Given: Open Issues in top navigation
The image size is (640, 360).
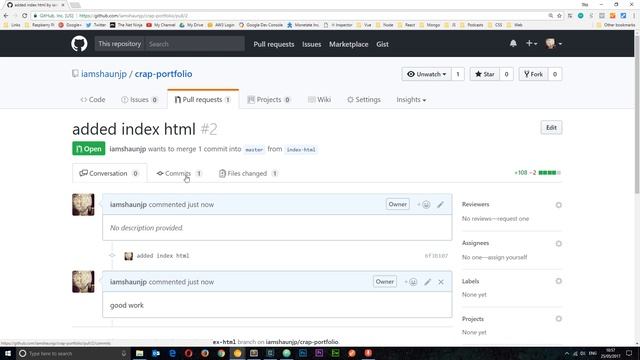Looking at the screenshot, I should pos(311,44).
